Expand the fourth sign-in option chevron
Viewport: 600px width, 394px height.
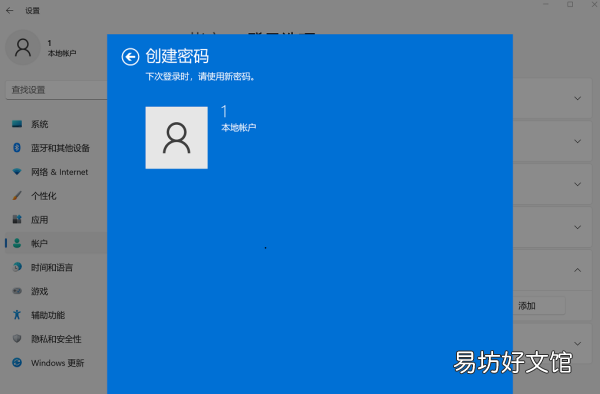[x=577, y=227]
